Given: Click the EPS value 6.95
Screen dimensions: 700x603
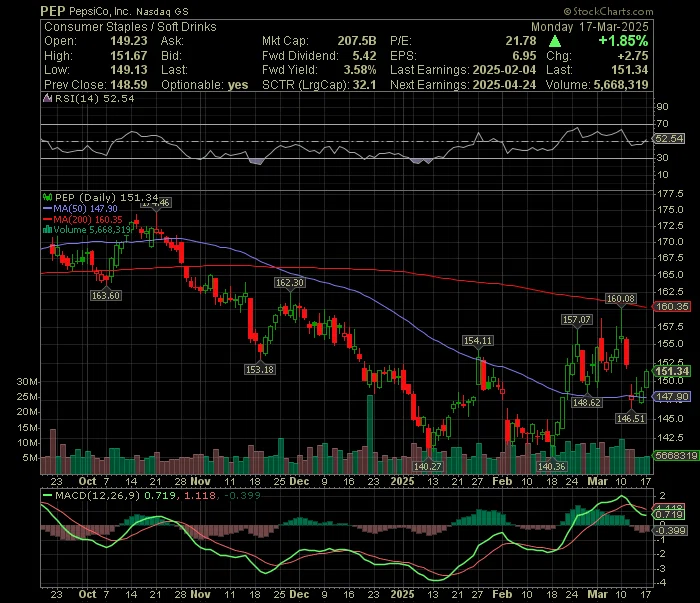Looking at the screenshot, I should coord(524,56).
